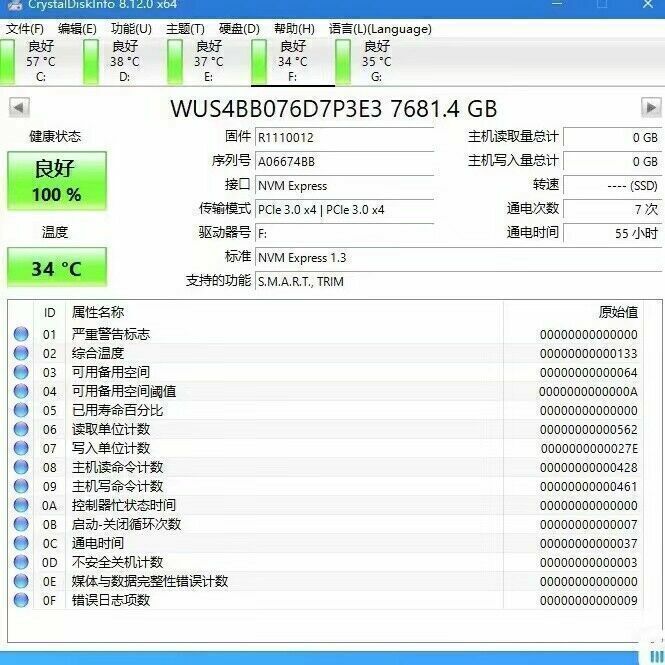Click the status dot for 主机读命令计数 row

(21, 467)
